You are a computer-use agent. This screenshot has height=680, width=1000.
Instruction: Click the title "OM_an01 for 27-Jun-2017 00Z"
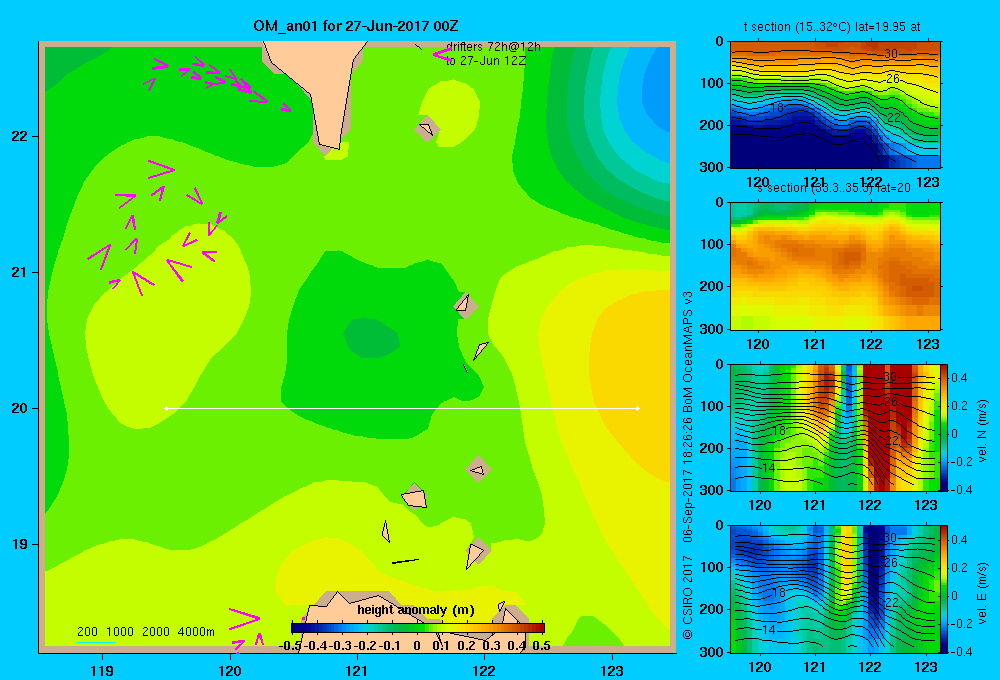click(x=355, y=26)
